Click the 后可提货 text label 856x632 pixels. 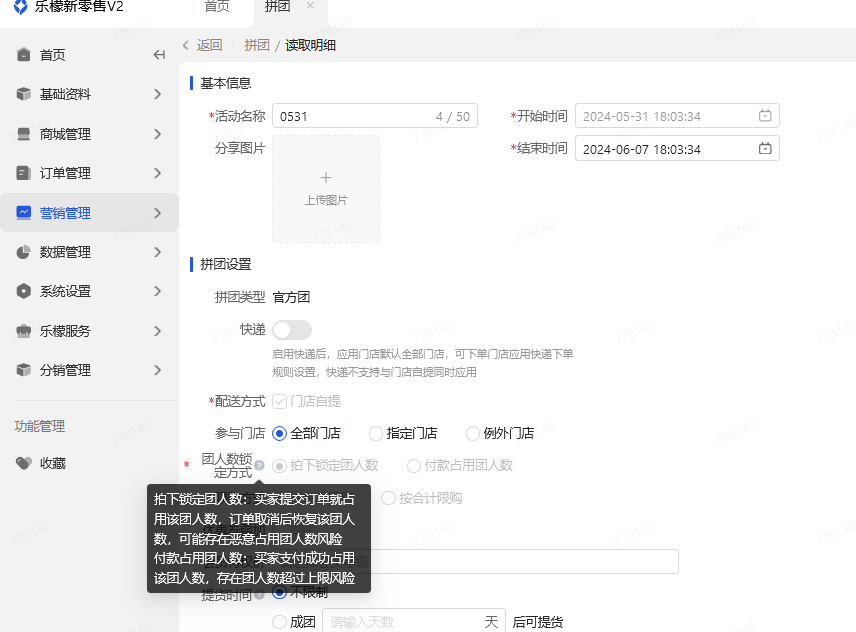click(538, 622)
